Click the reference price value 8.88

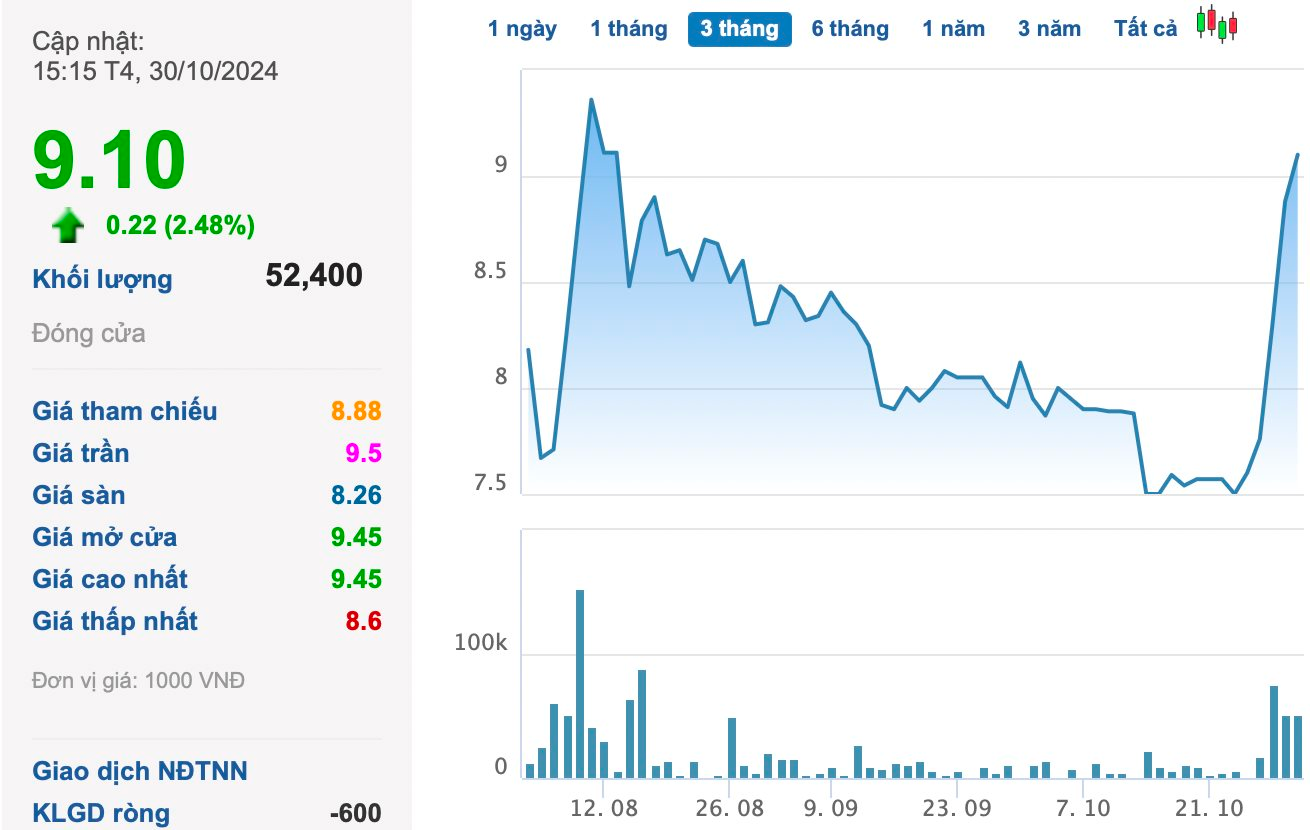356,411
